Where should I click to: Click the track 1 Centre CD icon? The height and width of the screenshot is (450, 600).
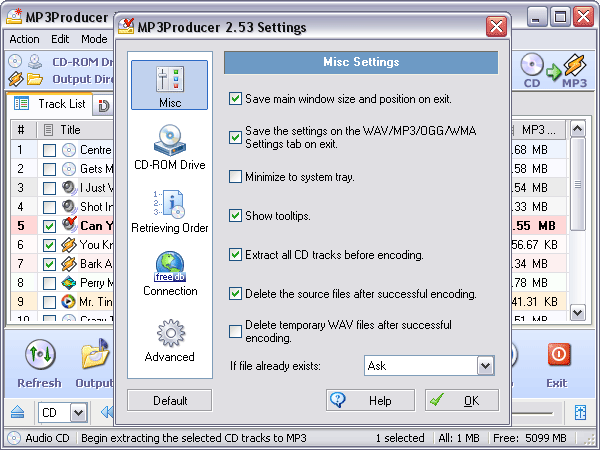pyautogui.click(x=69, y=150)
